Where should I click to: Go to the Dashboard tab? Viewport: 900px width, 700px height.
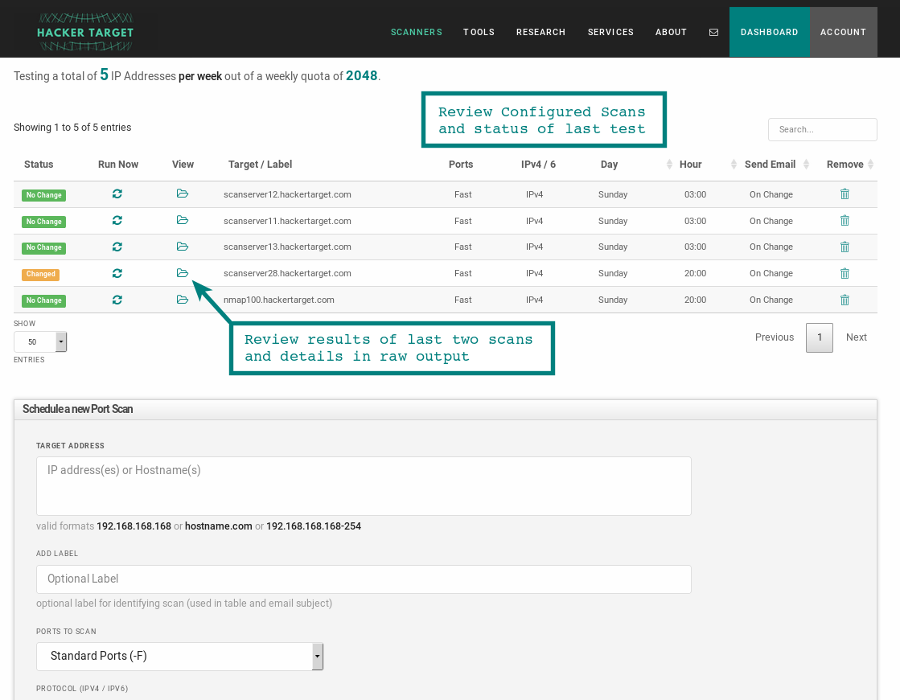pyautogui.click(x=769, y=32)
